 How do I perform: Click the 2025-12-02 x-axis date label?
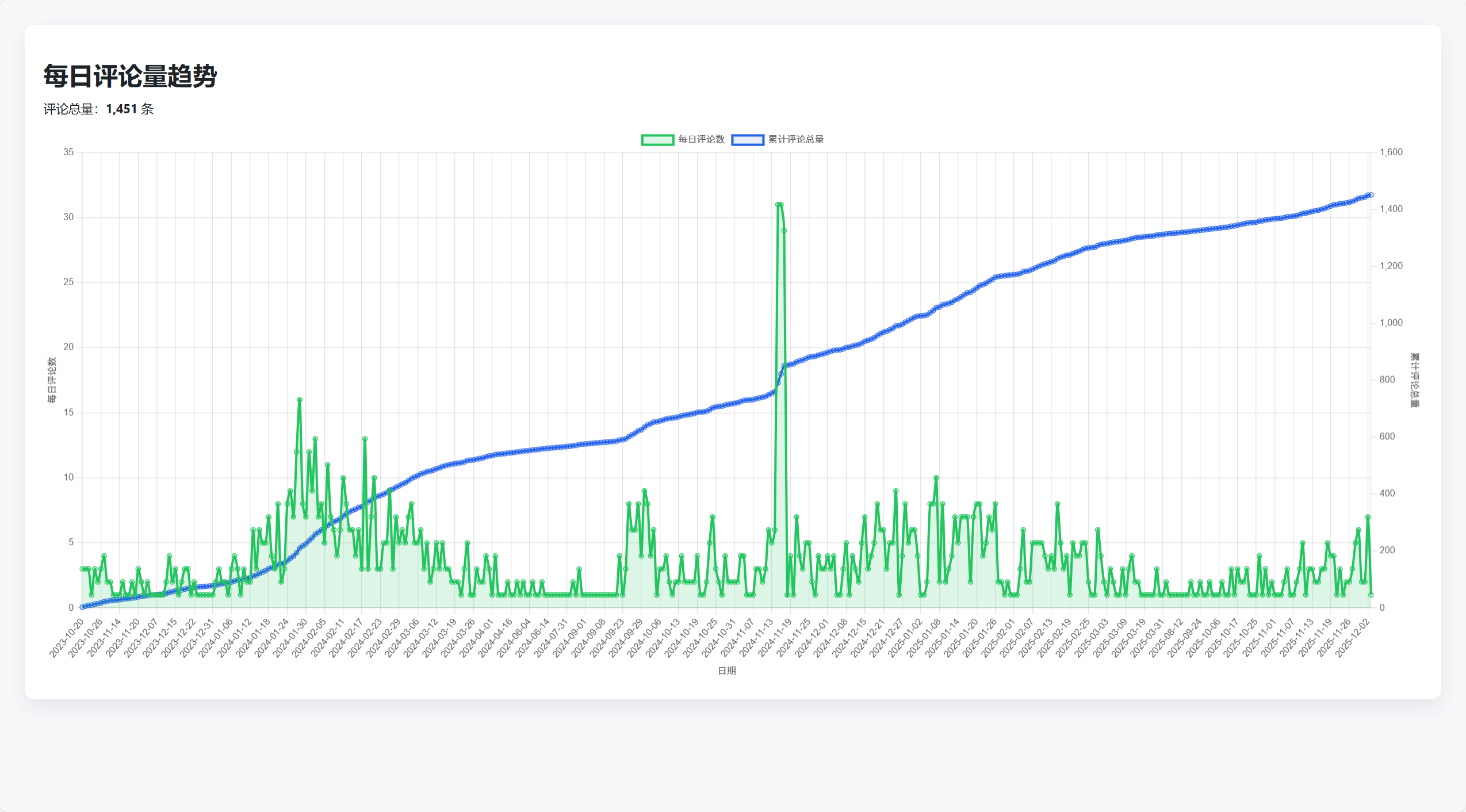click(x=1353, y=638)
